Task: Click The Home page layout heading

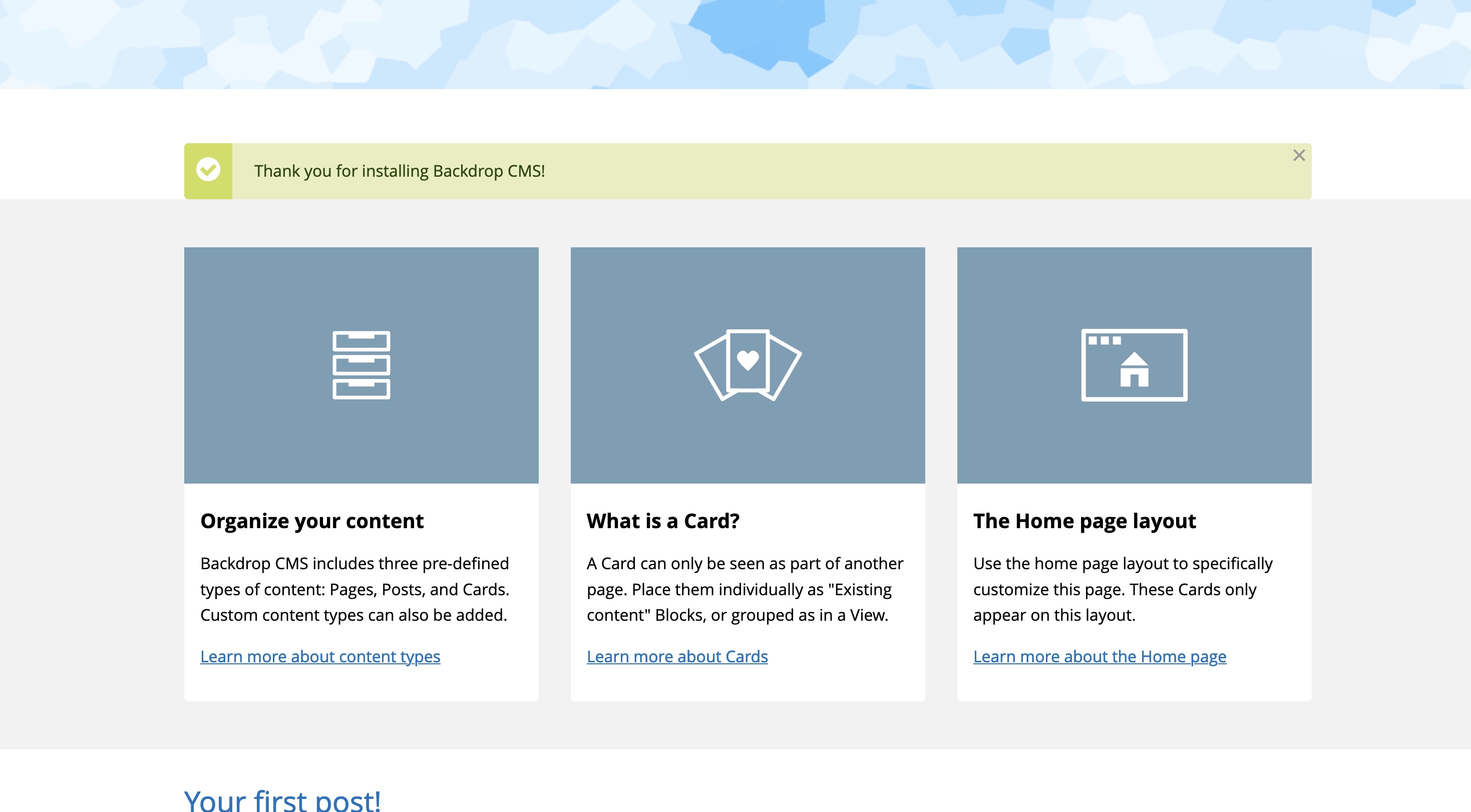Action: [1084, 521]
